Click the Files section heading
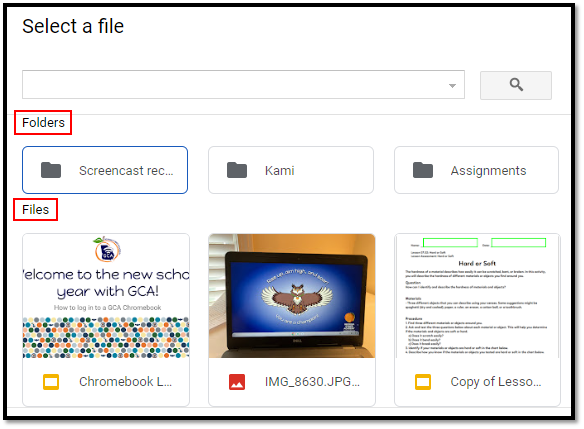 [x=35, y=210]
